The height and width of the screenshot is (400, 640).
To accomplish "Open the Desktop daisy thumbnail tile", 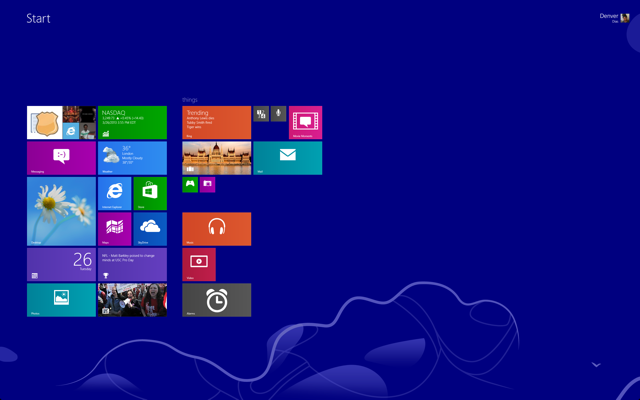I will point(61,211).
